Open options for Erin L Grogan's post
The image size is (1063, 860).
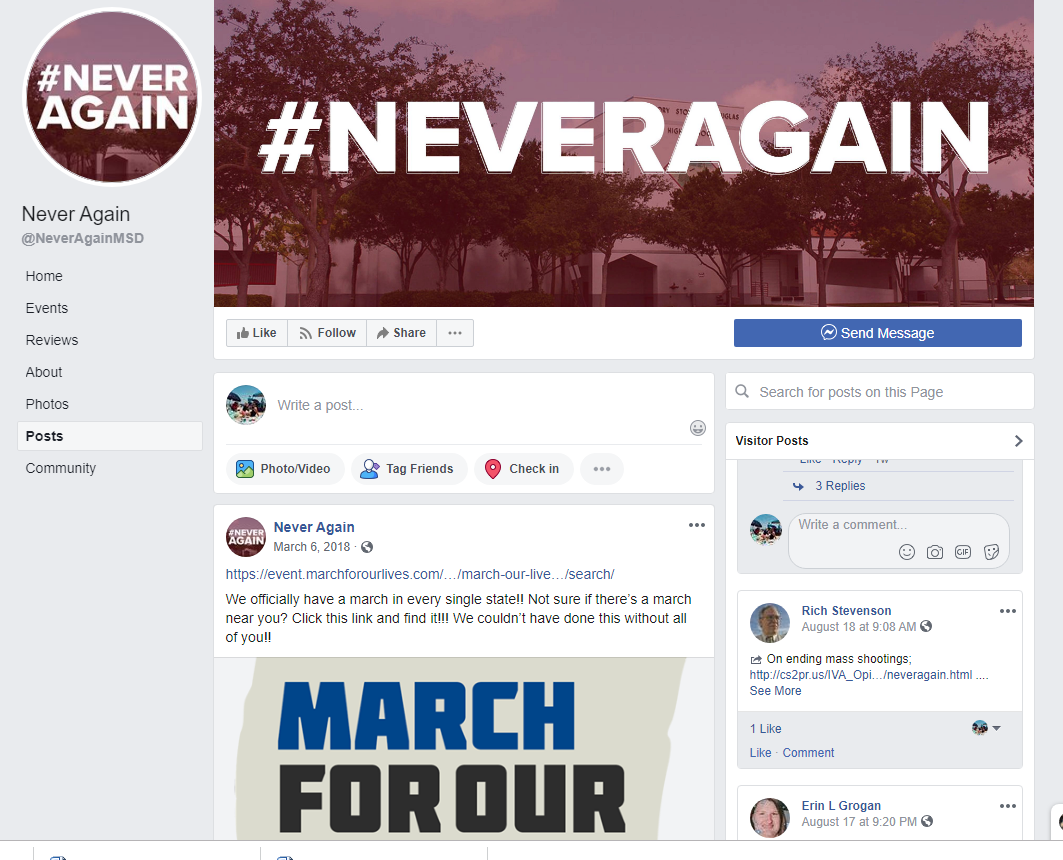click(x=1007, y=806)
